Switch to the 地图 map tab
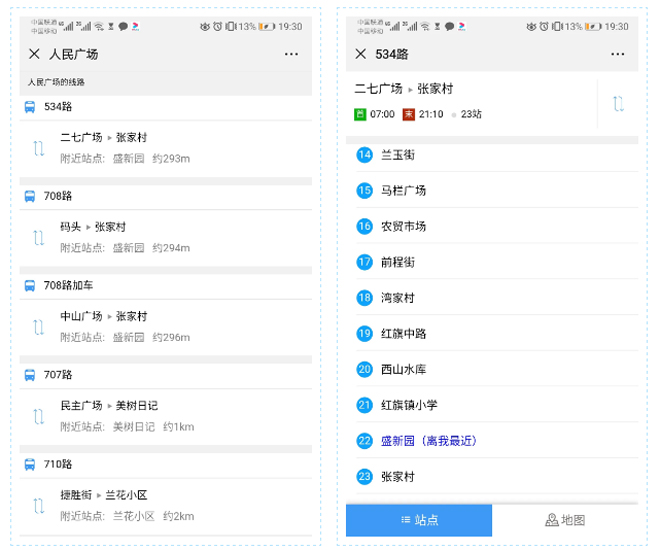Image resolution: width=660 pixels, height=550 pixels. coord(565,520)
